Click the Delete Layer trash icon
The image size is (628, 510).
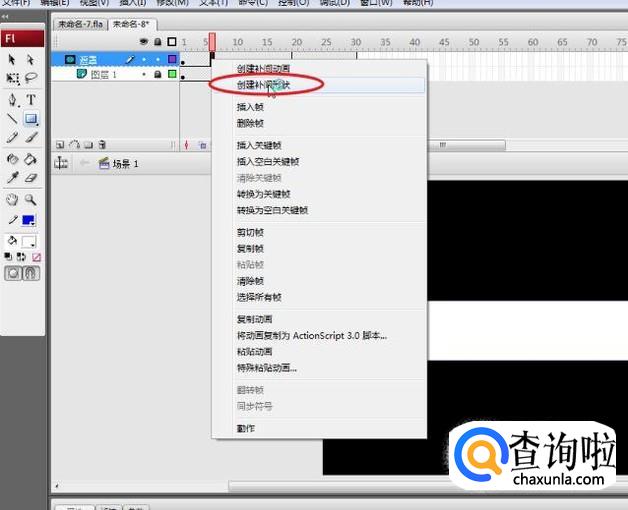tap(103, 145)
